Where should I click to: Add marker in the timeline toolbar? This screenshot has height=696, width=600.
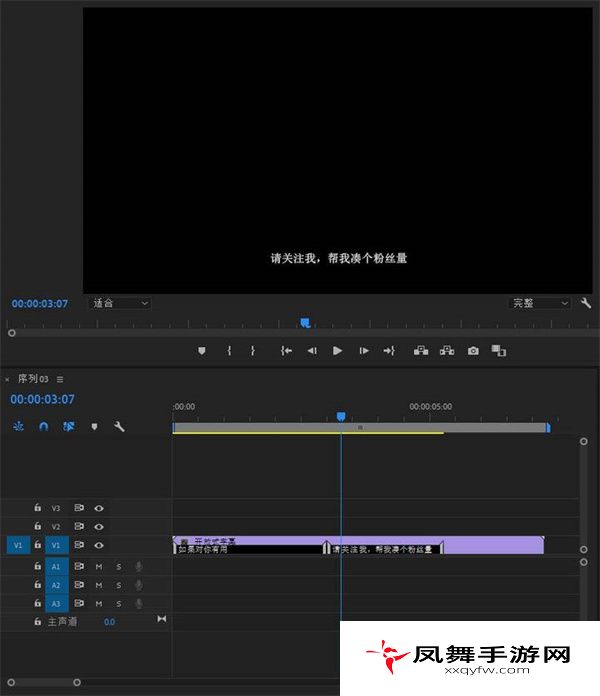coord(94,426)
